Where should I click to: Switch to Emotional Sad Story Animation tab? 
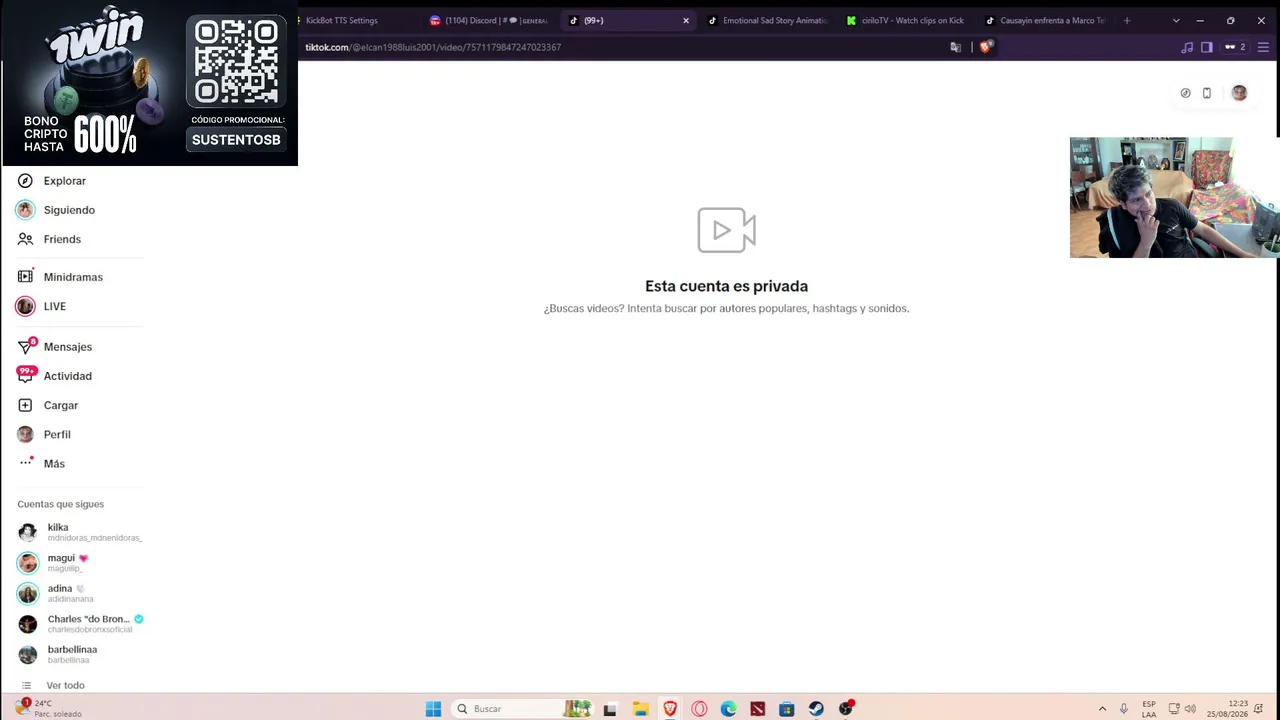coord(768,20)
